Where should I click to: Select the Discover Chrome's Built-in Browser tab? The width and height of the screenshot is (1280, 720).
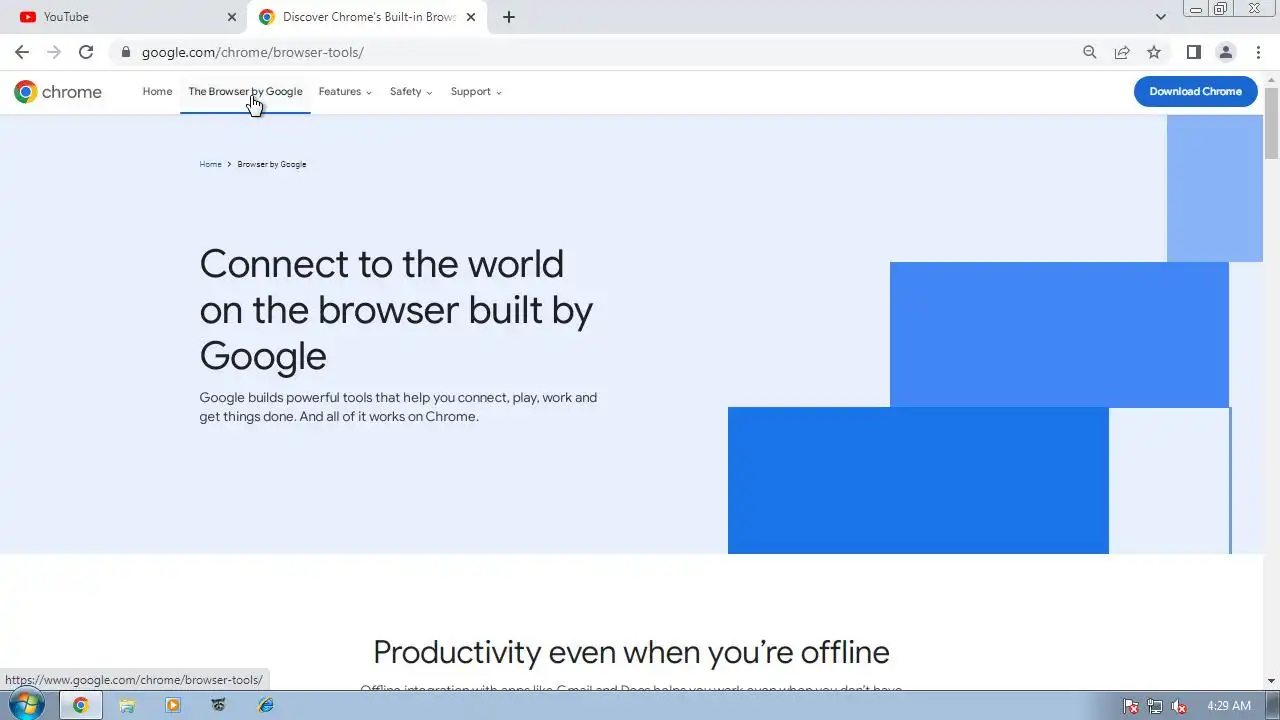coord(368,17)
